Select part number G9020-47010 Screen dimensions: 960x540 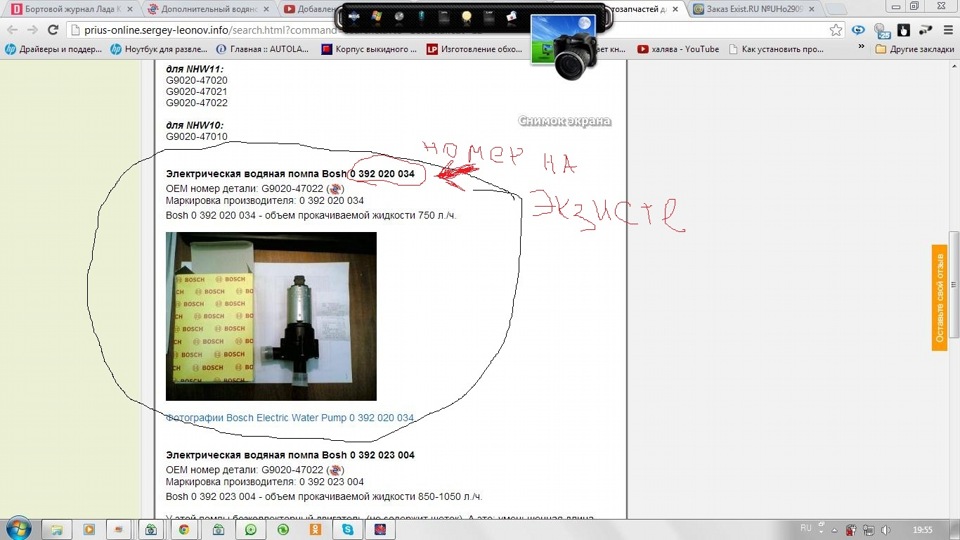pyautogui.click(x=197, y=137)
